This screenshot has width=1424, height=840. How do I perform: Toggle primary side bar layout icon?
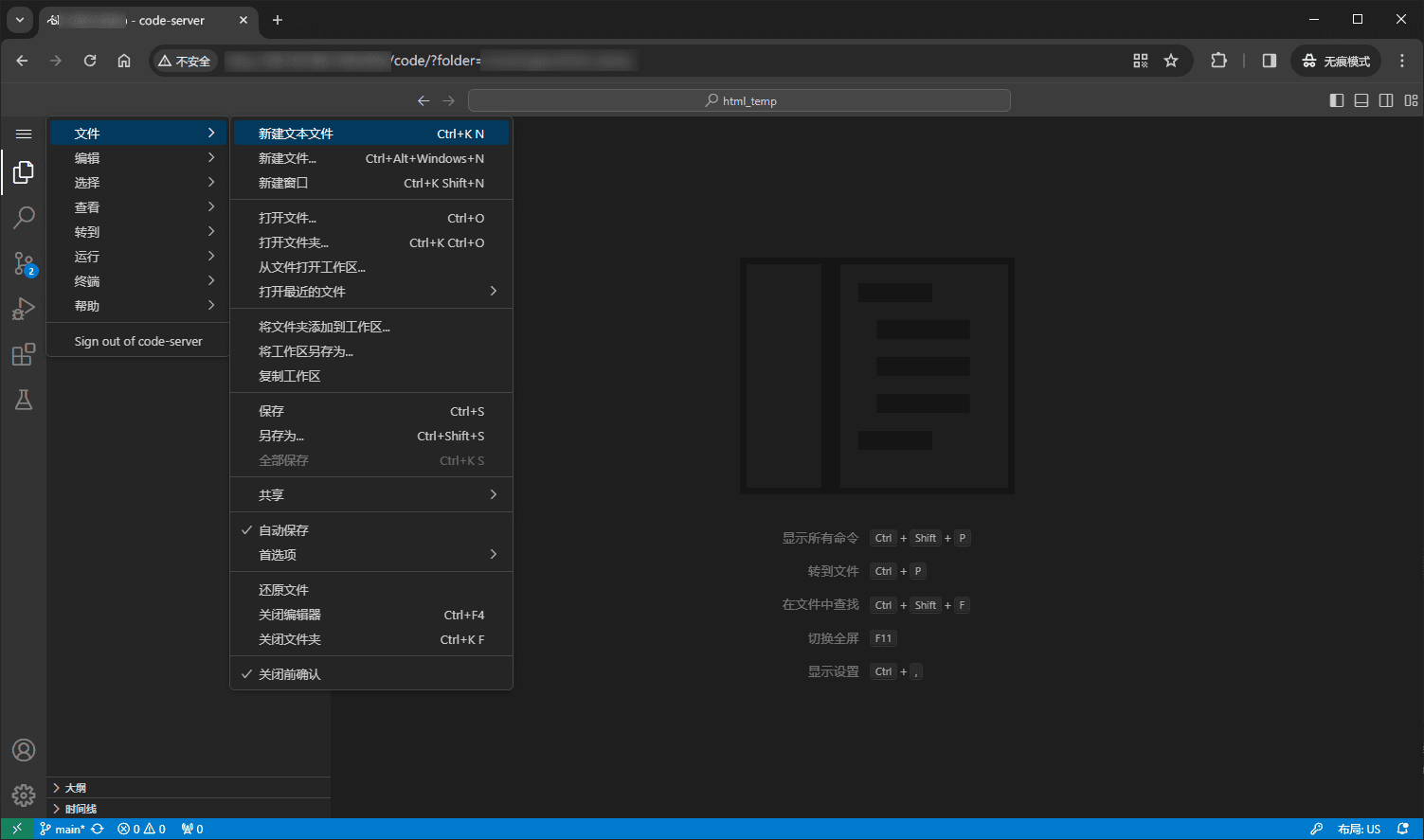coord(1337,100)
